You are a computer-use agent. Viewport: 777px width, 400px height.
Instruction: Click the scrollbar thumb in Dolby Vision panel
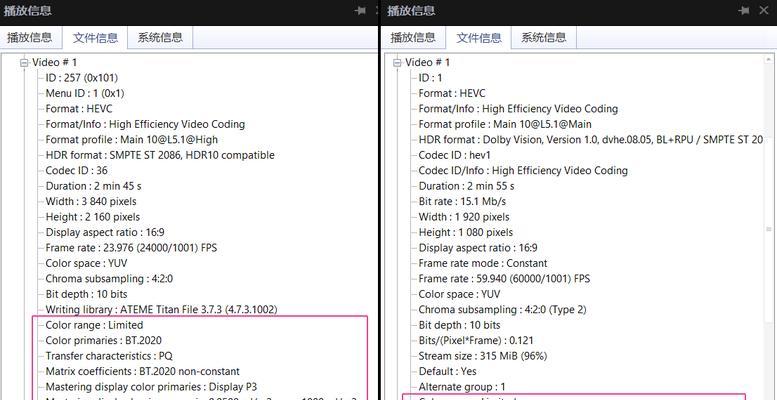pos(770,229)
